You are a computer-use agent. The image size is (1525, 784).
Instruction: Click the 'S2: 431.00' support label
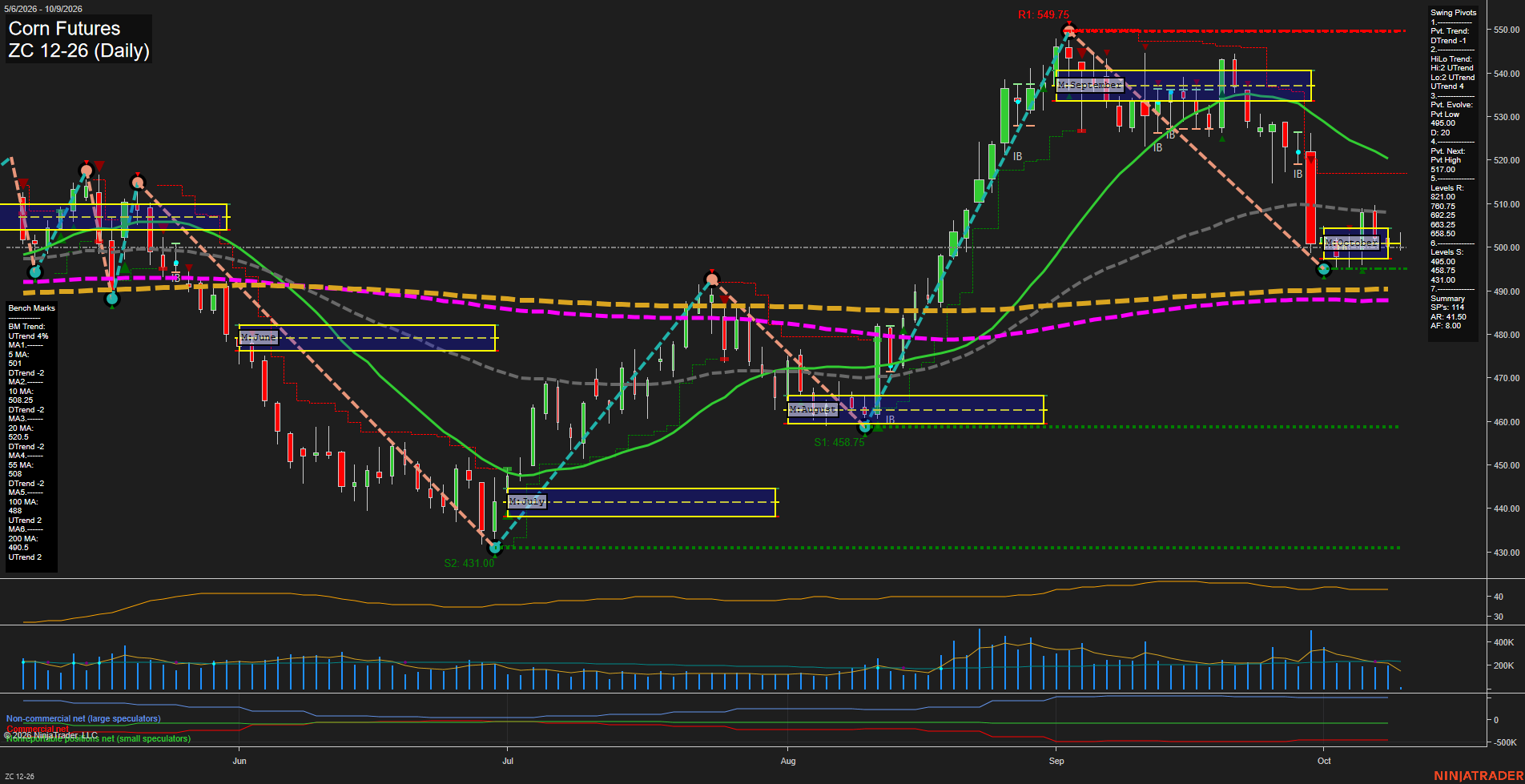coord(469,563)
